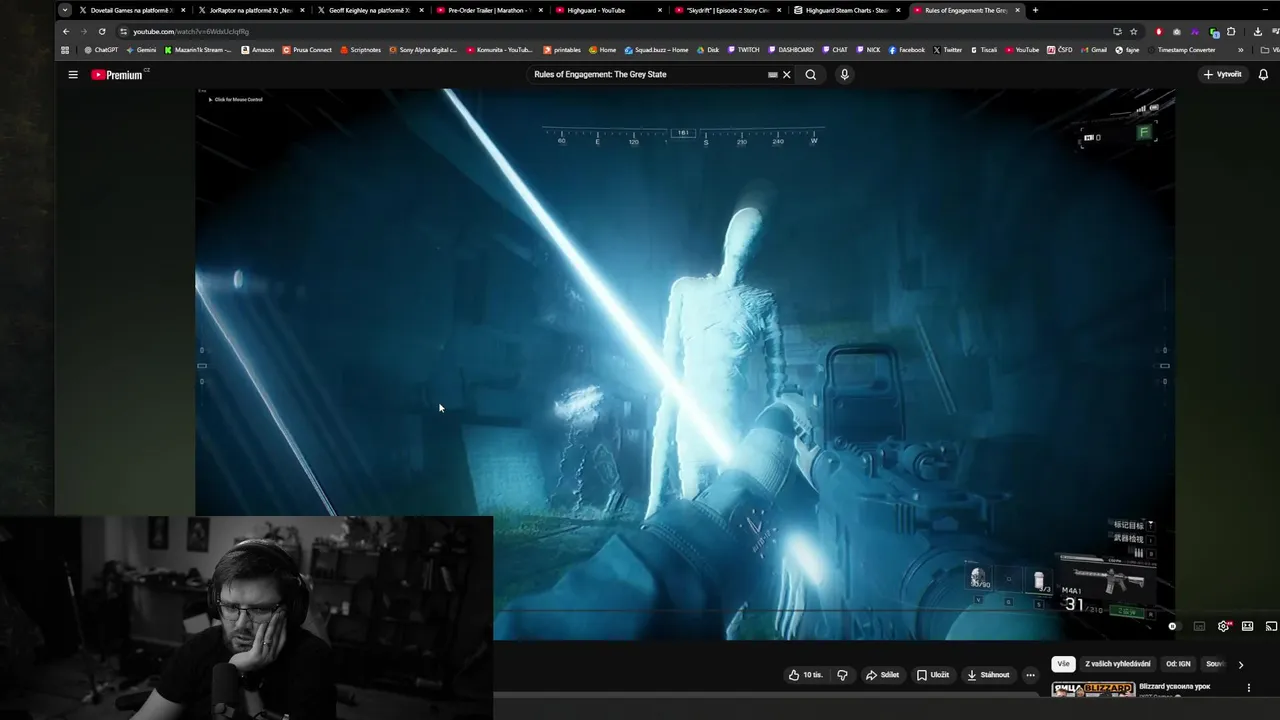
Task: Open browser downloads
Action: (x=1258, y=31)
